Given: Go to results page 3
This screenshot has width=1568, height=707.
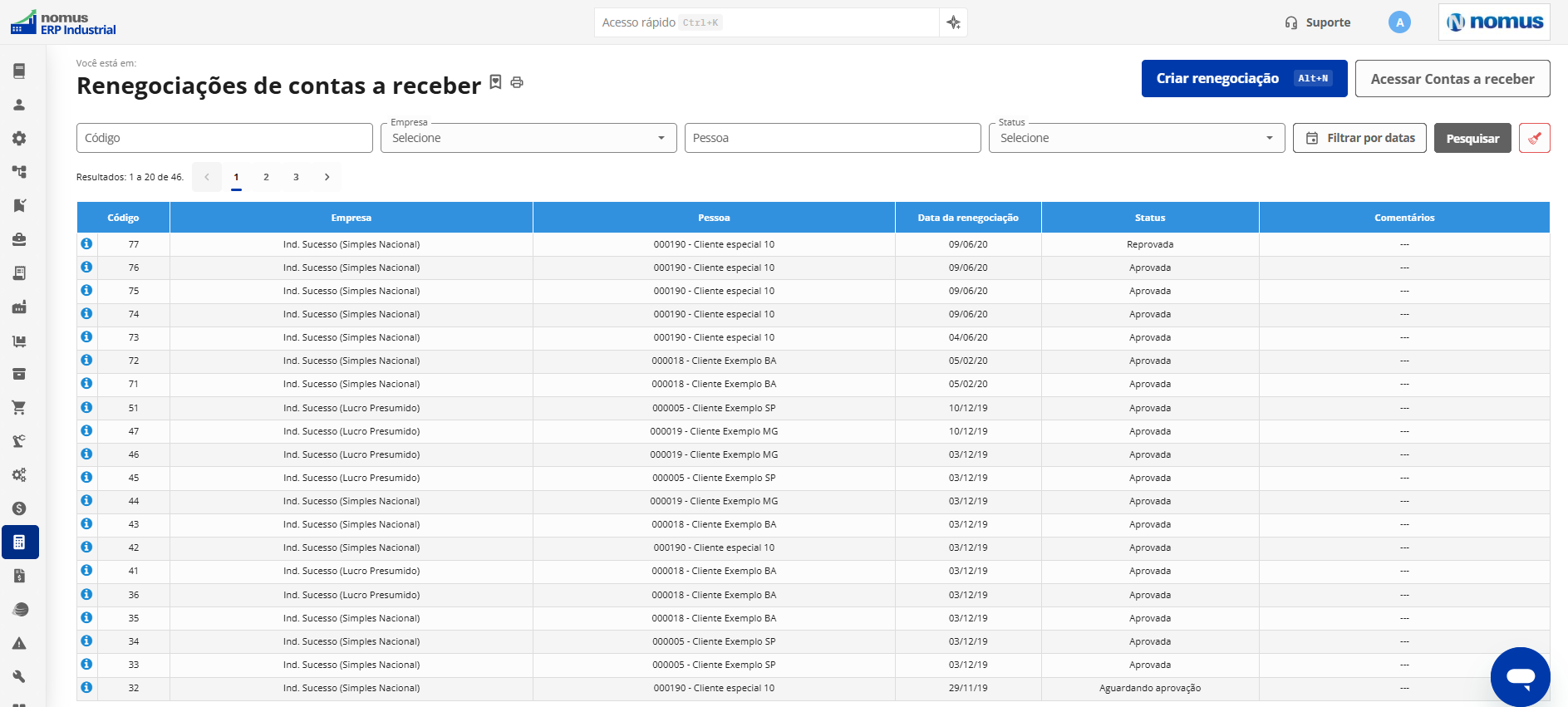Looking at the screenshot, I should (x=296, y=177).
